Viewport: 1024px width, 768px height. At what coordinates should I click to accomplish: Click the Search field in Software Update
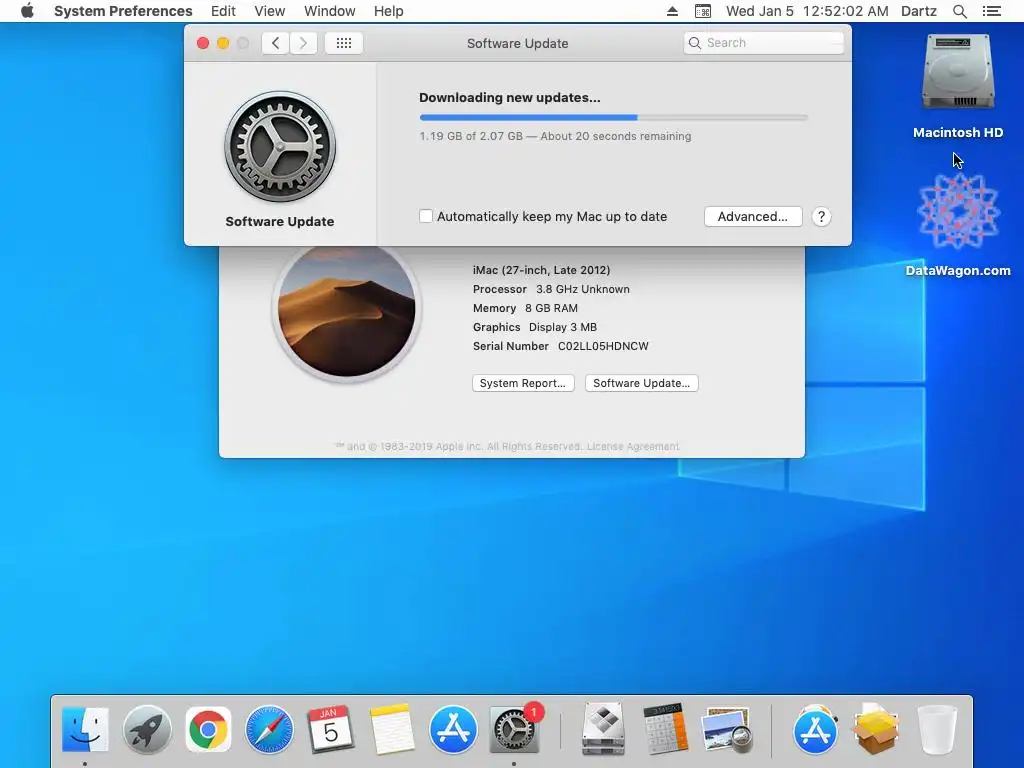point(763,43)
